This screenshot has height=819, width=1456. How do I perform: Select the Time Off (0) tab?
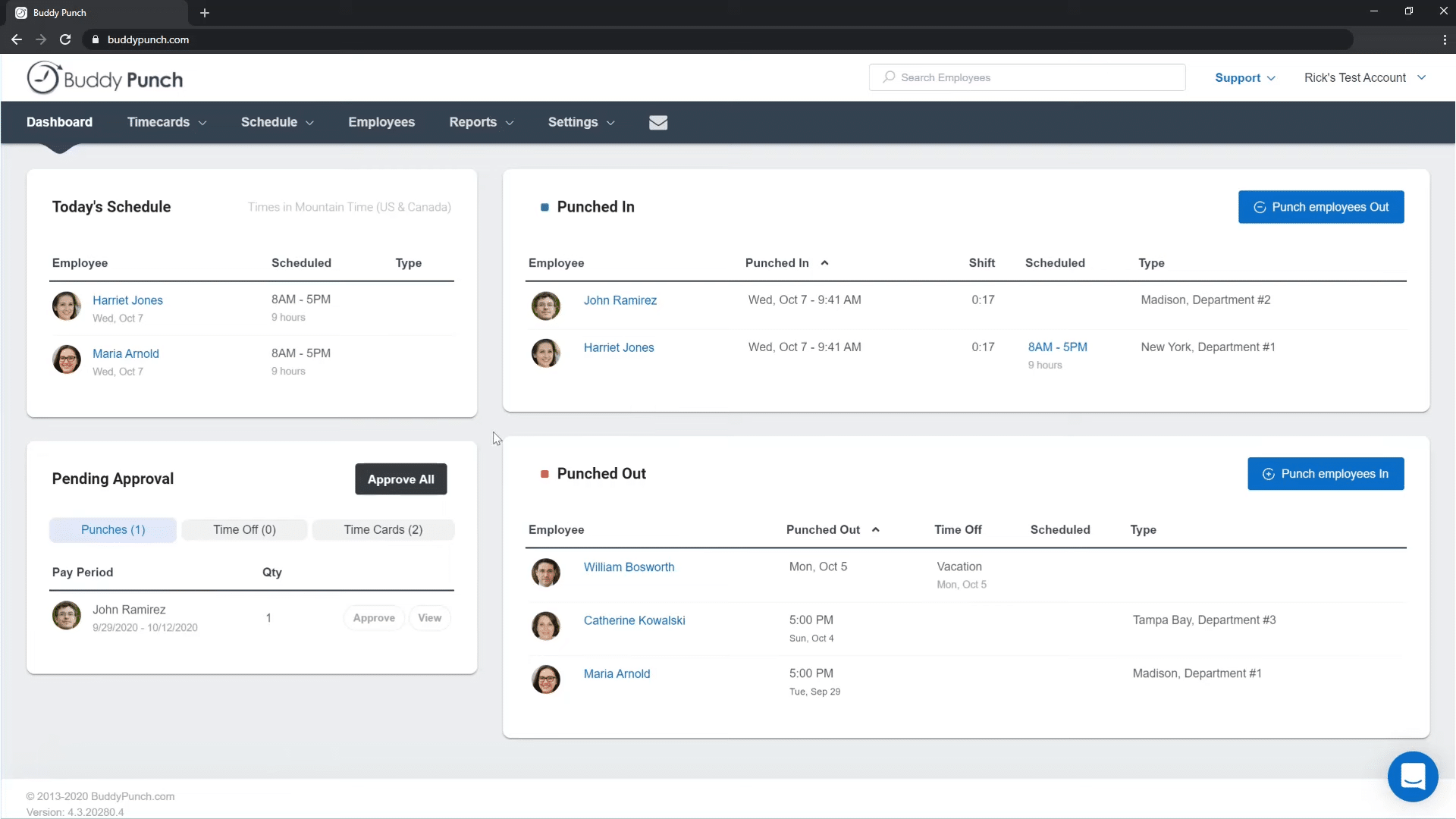coord(244,529)
